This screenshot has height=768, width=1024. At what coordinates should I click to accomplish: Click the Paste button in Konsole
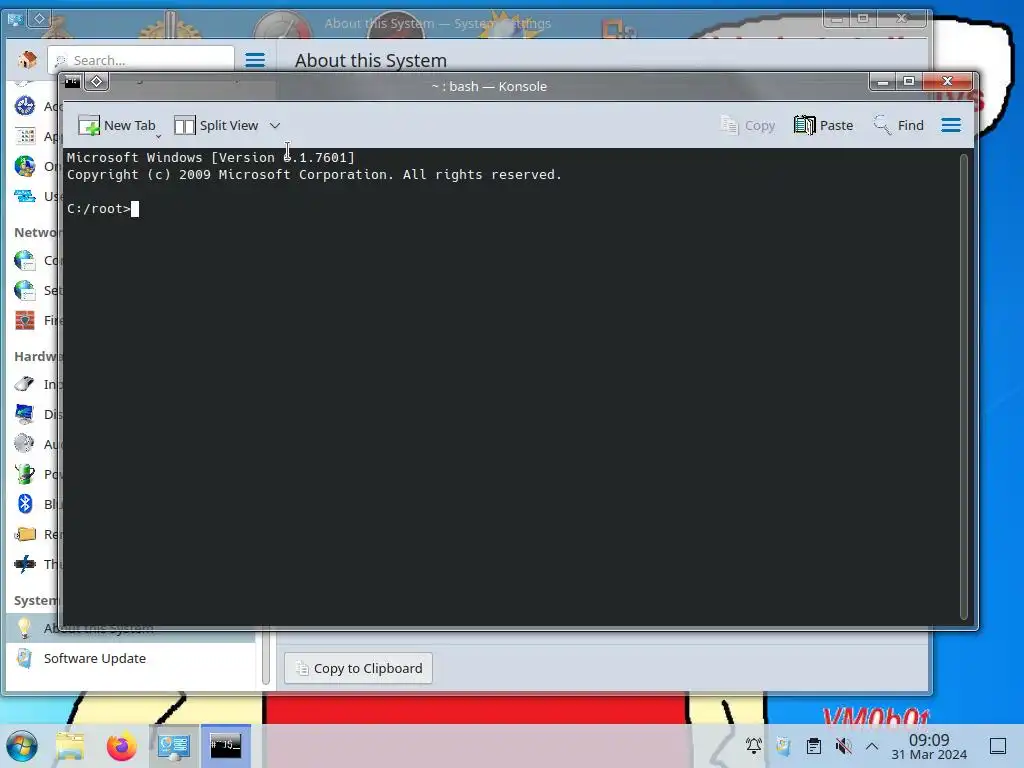(x=824, y=125)
